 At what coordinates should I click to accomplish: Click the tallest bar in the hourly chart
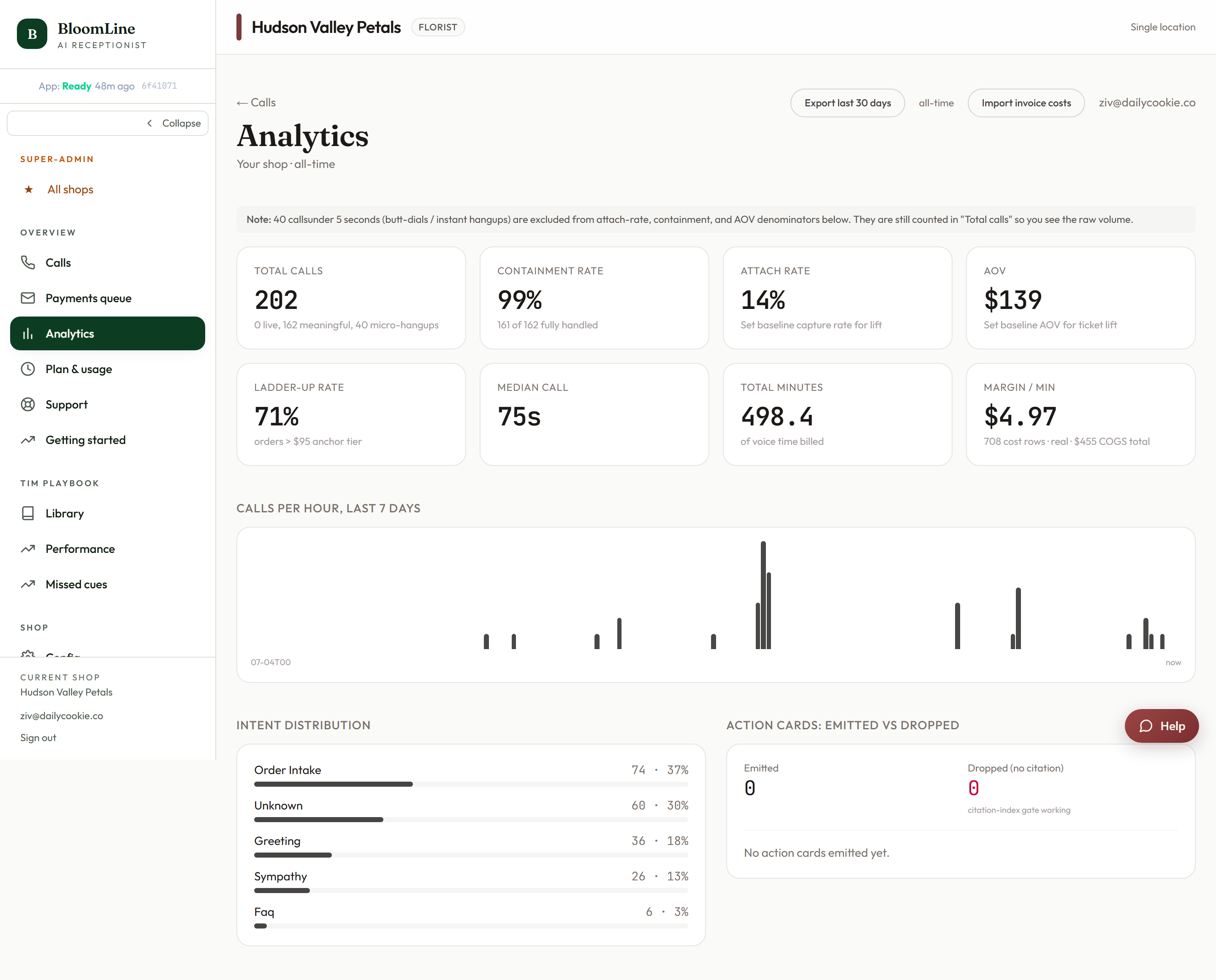tap(763, 595)
